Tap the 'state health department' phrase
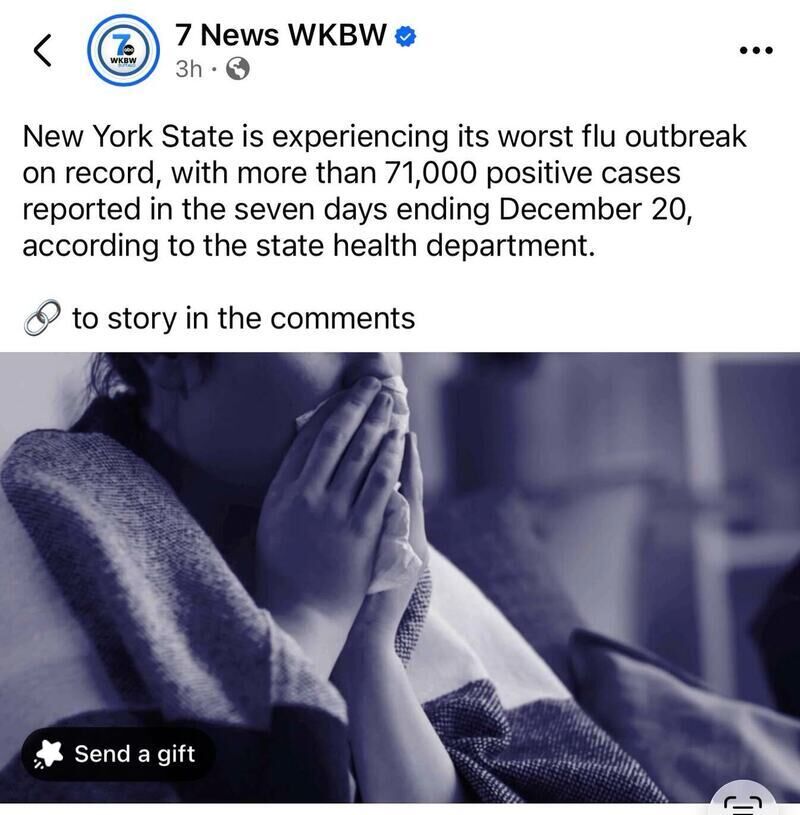Screen dimensions: 800x815 (424, 246)
